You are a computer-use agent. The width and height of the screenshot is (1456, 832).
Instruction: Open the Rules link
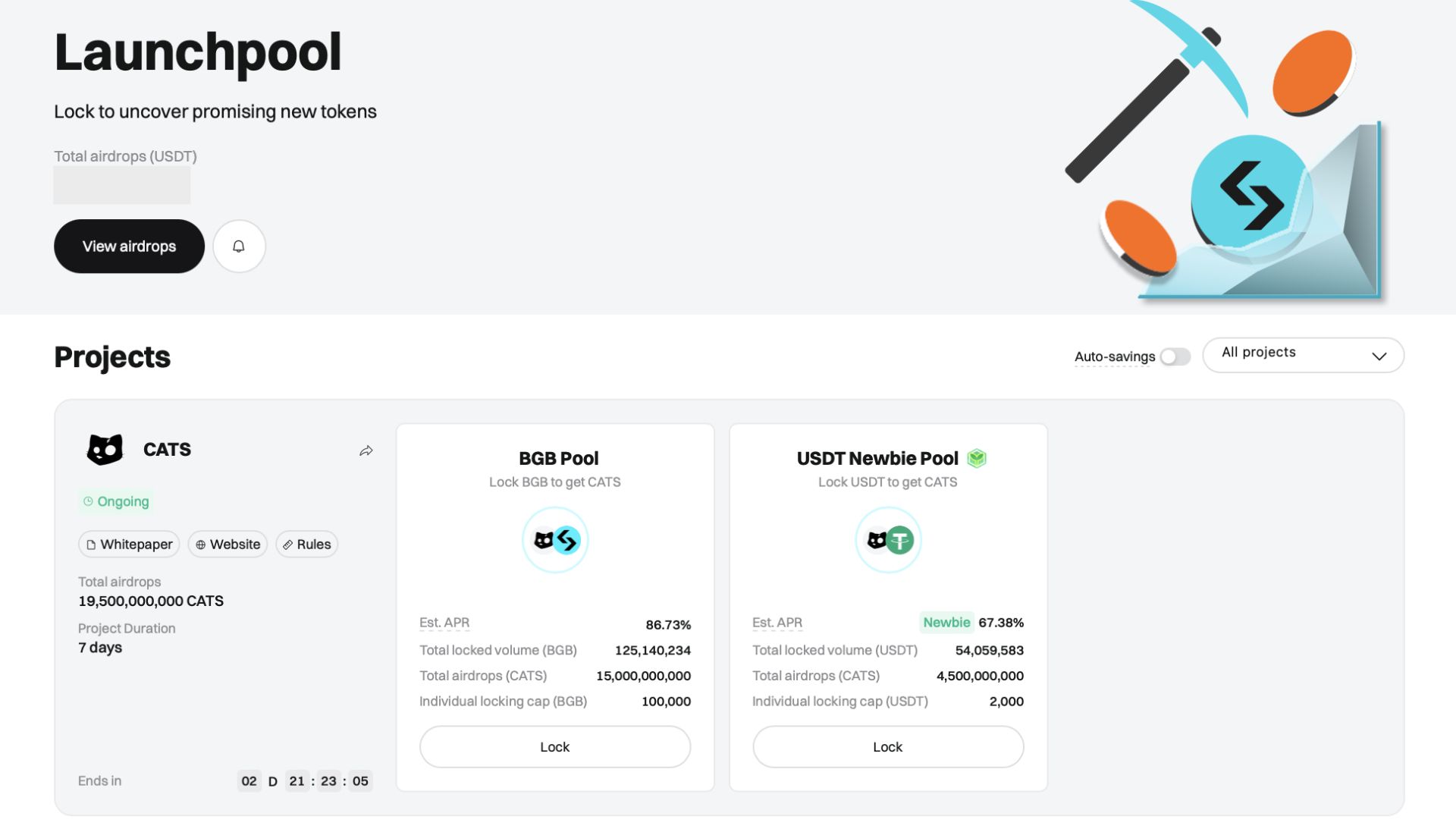click(306, 545)
